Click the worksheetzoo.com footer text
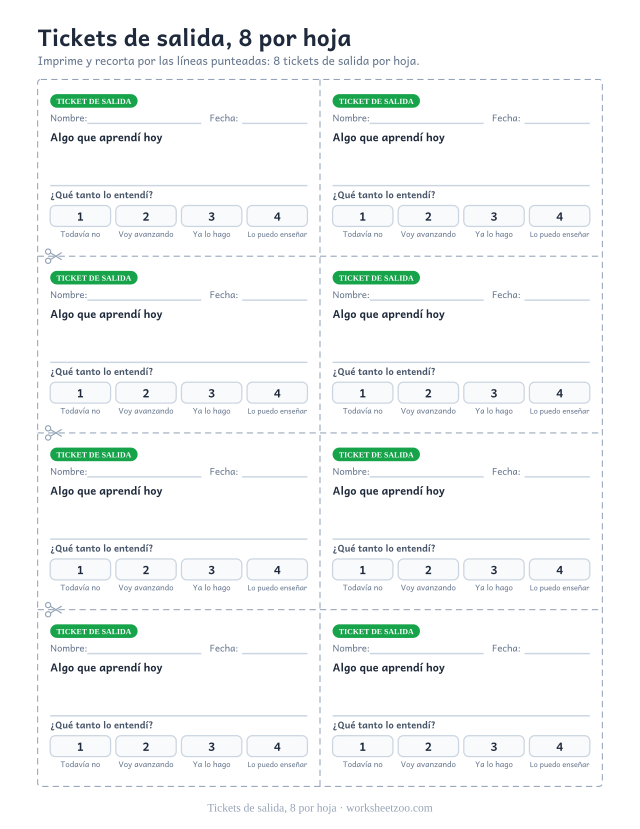 click(x=389, y=808)
